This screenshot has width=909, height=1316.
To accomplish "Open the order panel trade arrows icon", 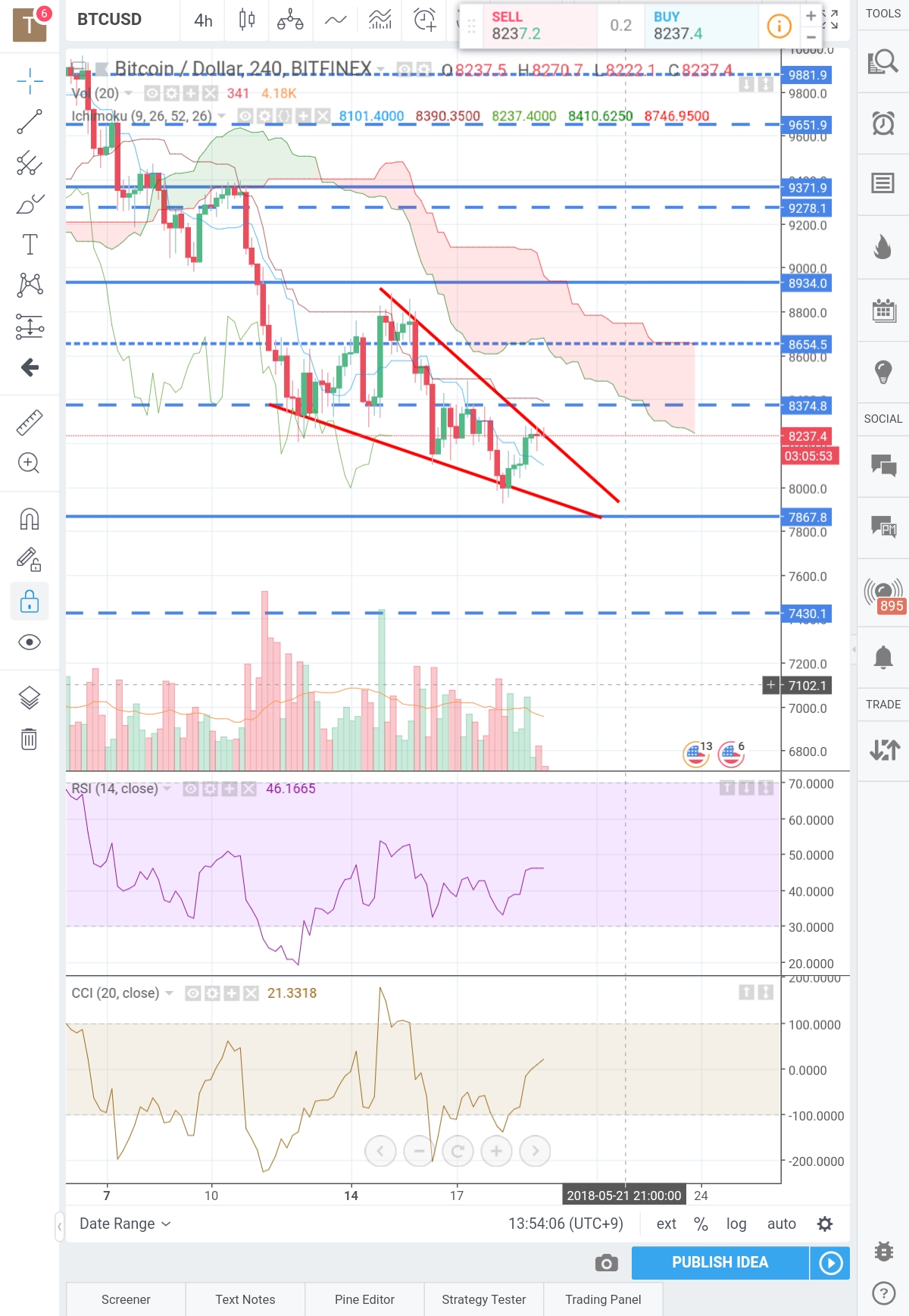I will [884, 750].
